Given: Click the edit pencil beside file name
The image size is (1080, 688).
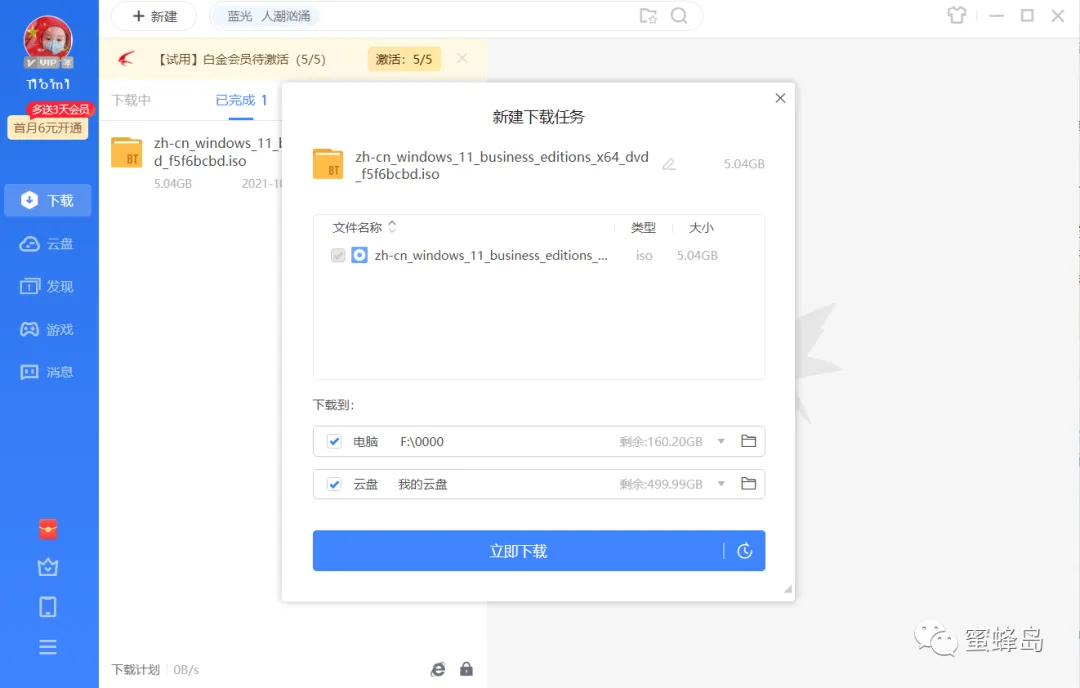Looking at the screenshot, I should (x=669, y=164).
